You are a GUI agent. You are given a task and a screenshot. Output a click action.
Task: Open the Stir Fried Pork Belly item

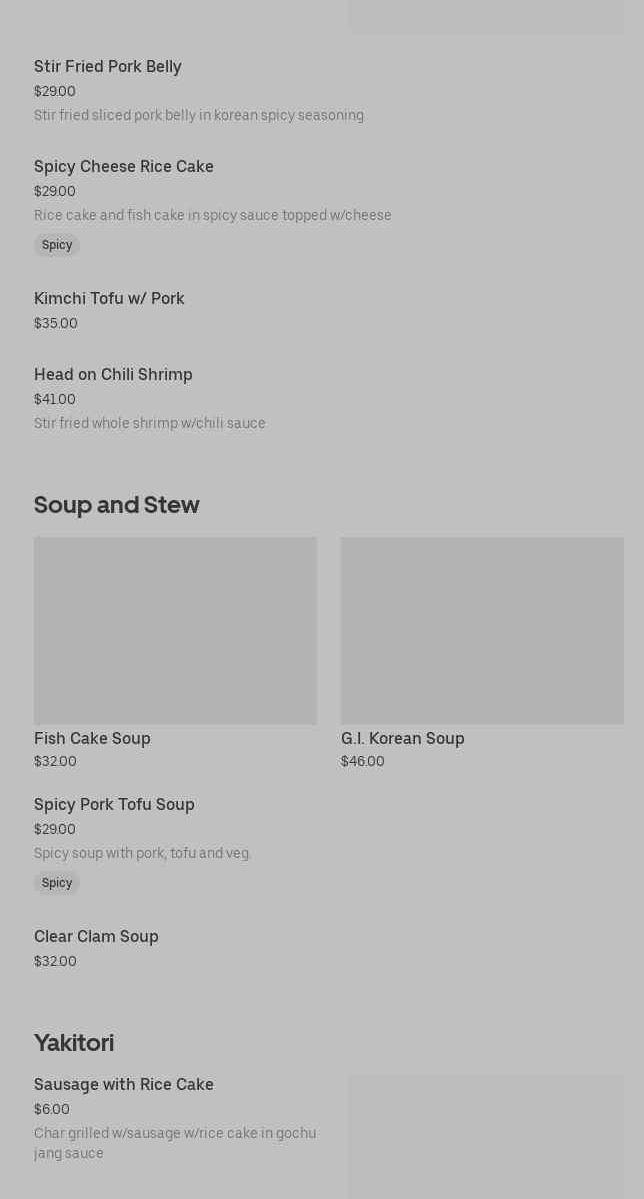(108, 67)
